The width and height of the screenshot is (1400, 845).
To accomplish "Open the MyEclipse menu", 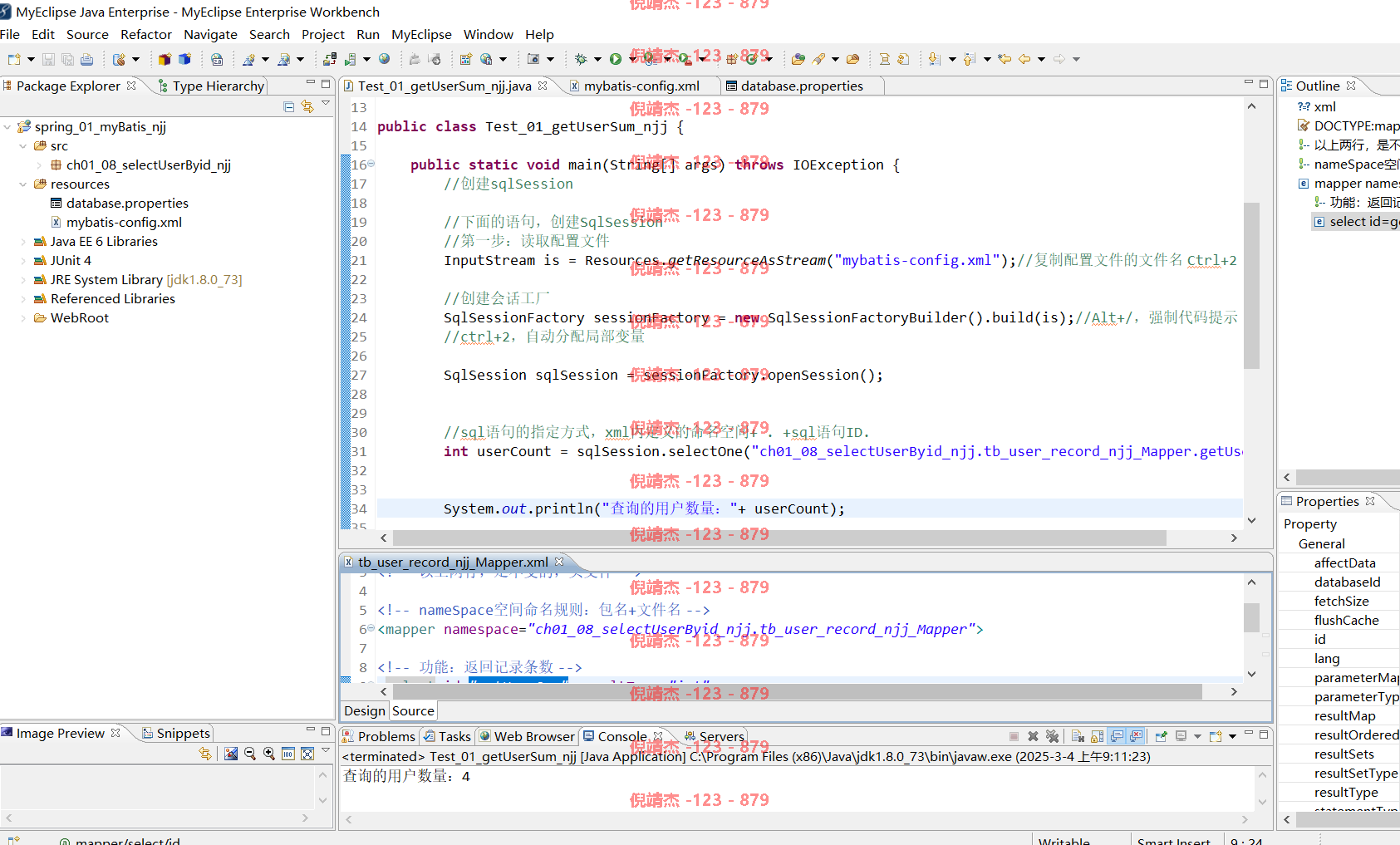I will [x=421, y=34].
